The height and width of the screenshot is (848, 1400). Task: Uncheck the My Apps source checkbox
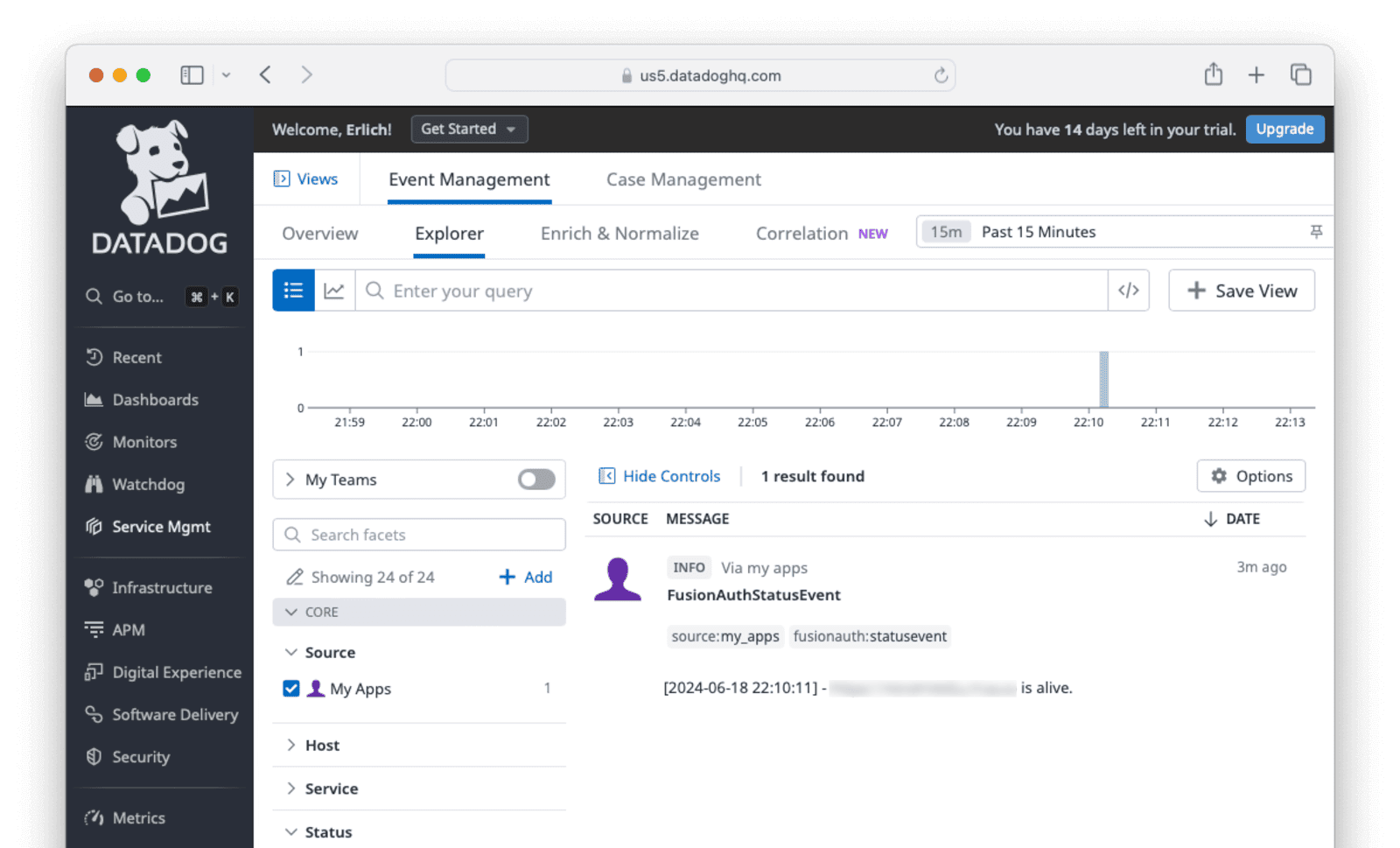[291, 689]
